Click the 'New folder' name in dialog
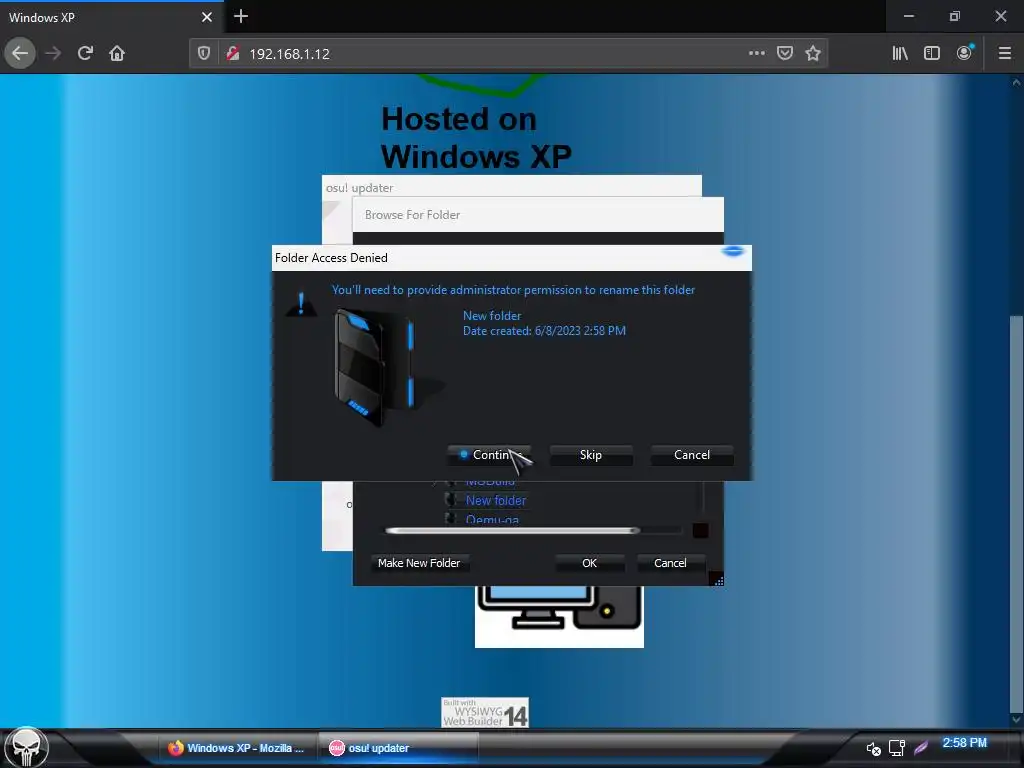Viewport: 1024px width, 768px height. [492, 315]
